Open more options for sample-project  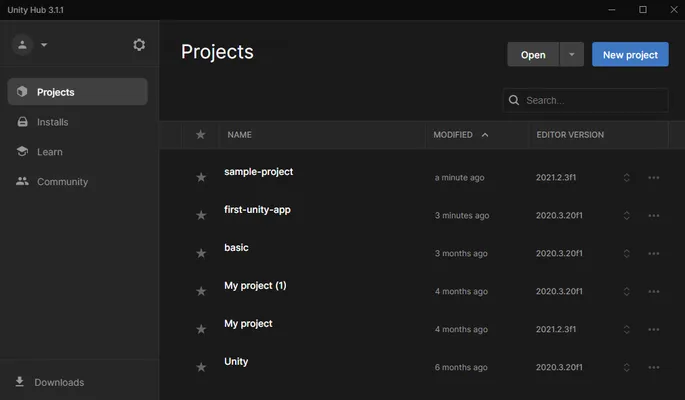(x=654, y=177)
